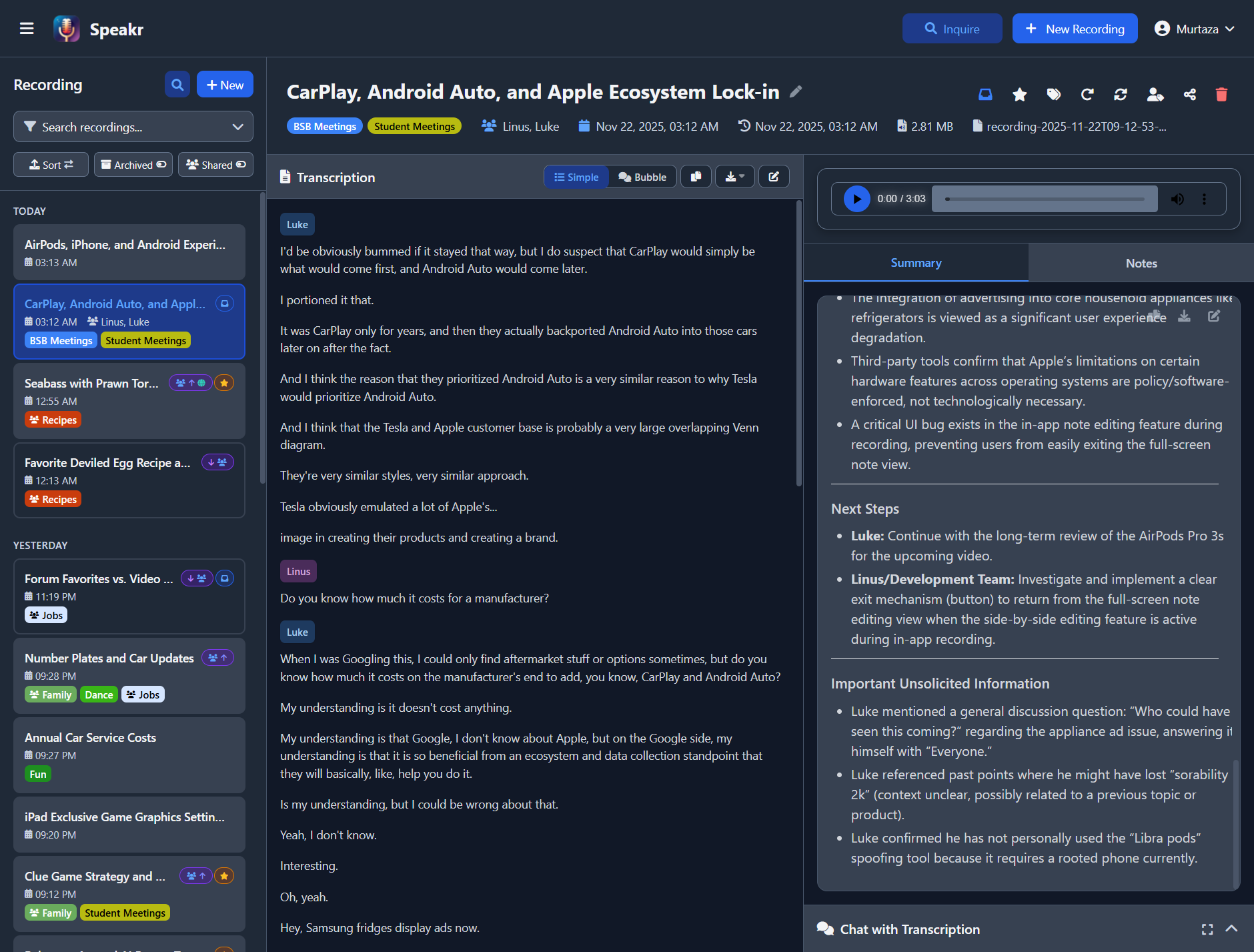Click the red trash delete icon
This screenshot has width=1254, height=952.
point(1221,95)
